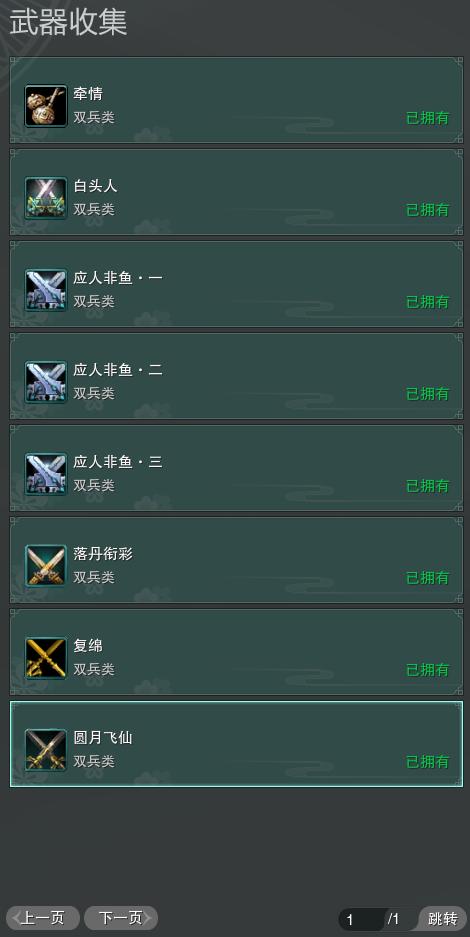Focus the page number input field
Image resolution: width=470 pixels, height=937 pixels.
click(362, 919)
